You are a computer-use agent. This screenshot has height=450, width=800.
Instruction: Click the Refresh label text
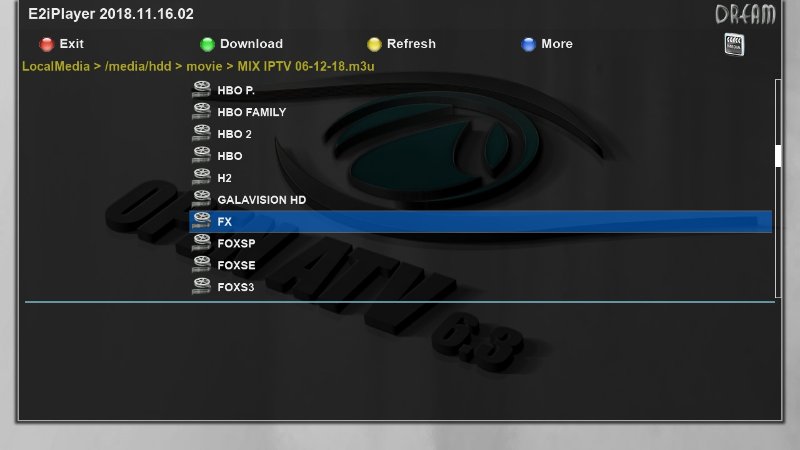[411, 44]
